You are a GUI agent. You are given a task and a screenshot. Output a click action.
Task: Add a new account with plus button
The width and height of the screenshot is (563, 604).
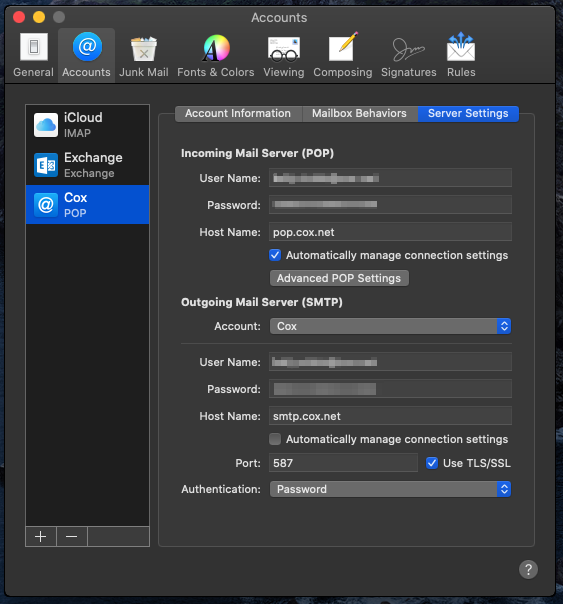click(41, 536)
